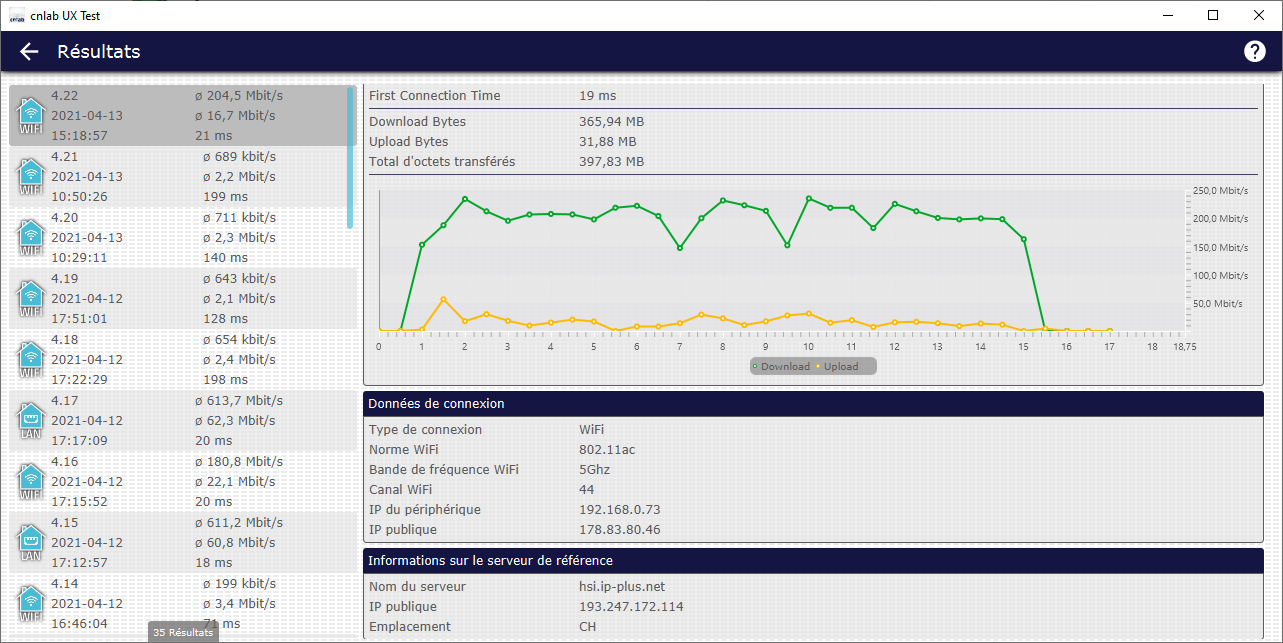This screenshot has height=643, width=1283.
Task: Click WiFi icon of test 4.22
Action: pos(31,116)
